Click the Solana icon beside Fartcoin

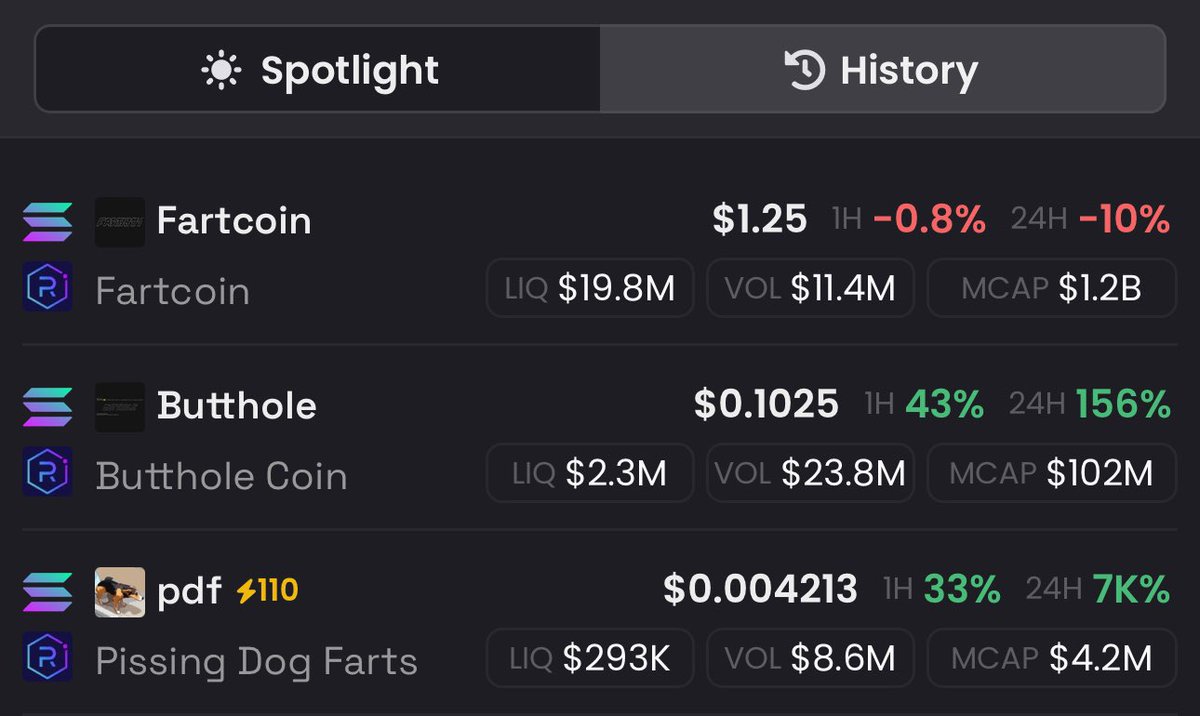tap(47, 221)
